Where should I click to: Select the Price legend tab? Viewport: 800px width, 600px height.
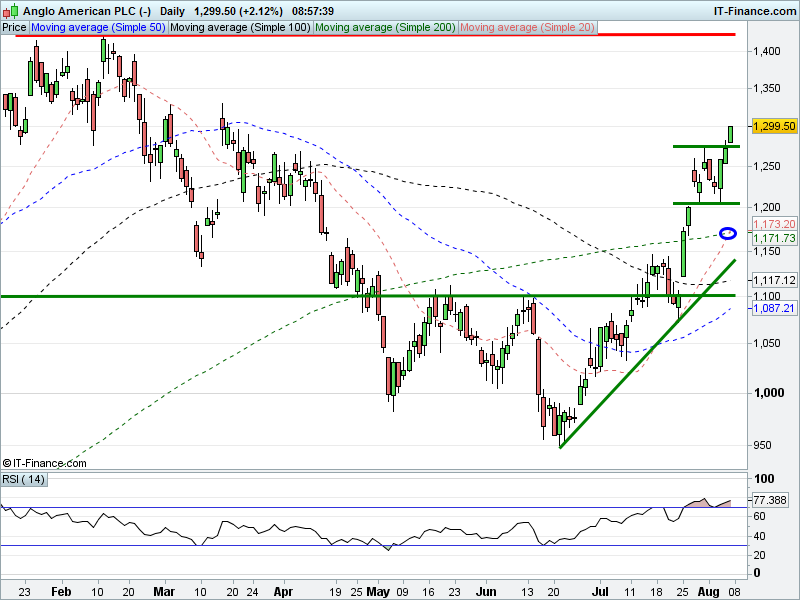[x=14, y=28]
